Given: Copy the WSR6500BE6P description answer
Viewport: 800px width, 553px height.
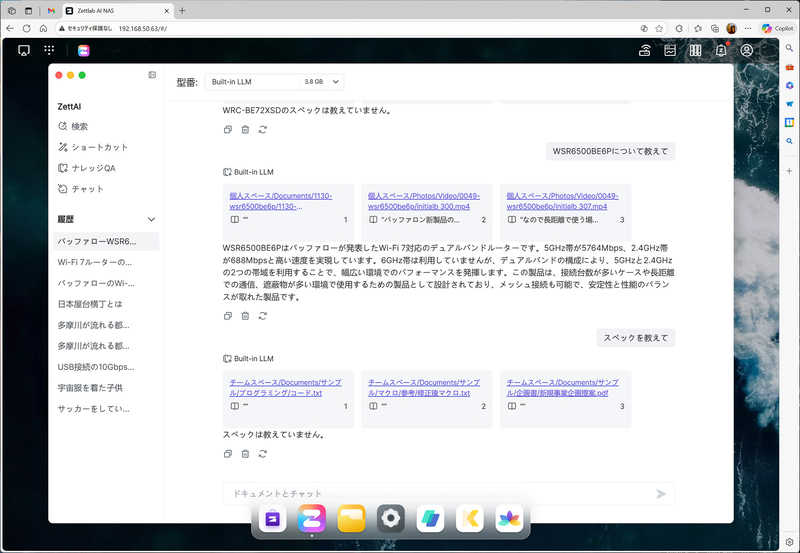Looking at the screenshot, I should (x=228, y=316).
